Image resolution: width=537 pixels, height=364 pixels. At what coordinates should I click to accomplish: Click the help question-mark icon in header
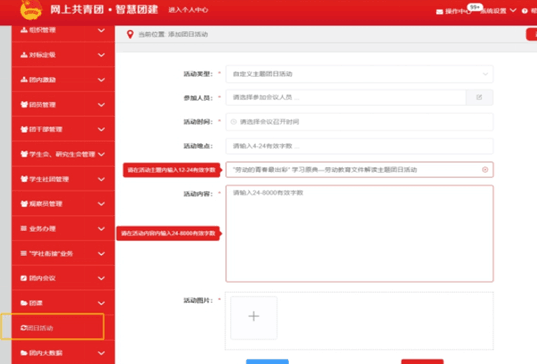(524, 11)
